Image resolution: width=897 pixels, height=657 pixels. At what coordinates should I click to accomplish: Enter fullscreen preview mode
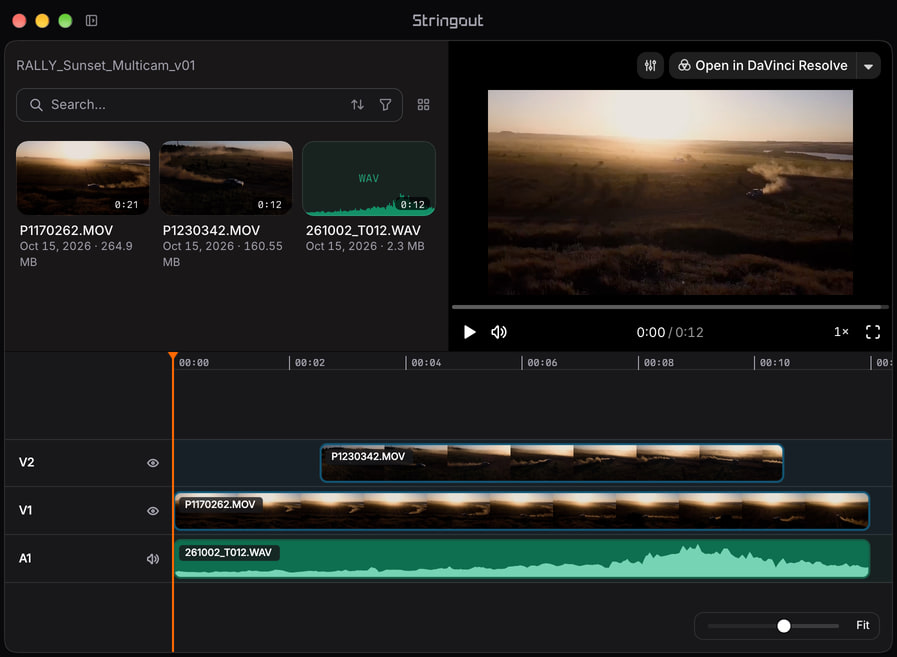(872, 332)
